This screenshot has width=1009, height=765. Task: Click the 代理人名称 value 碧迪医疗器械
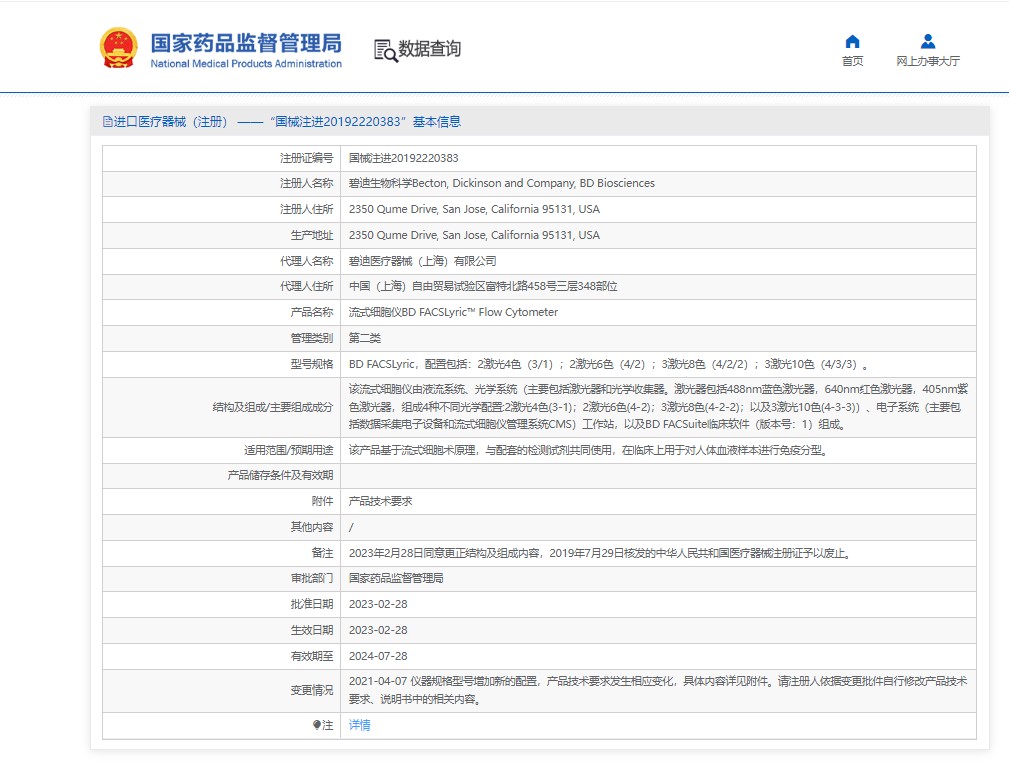click(x=422, y=261)
